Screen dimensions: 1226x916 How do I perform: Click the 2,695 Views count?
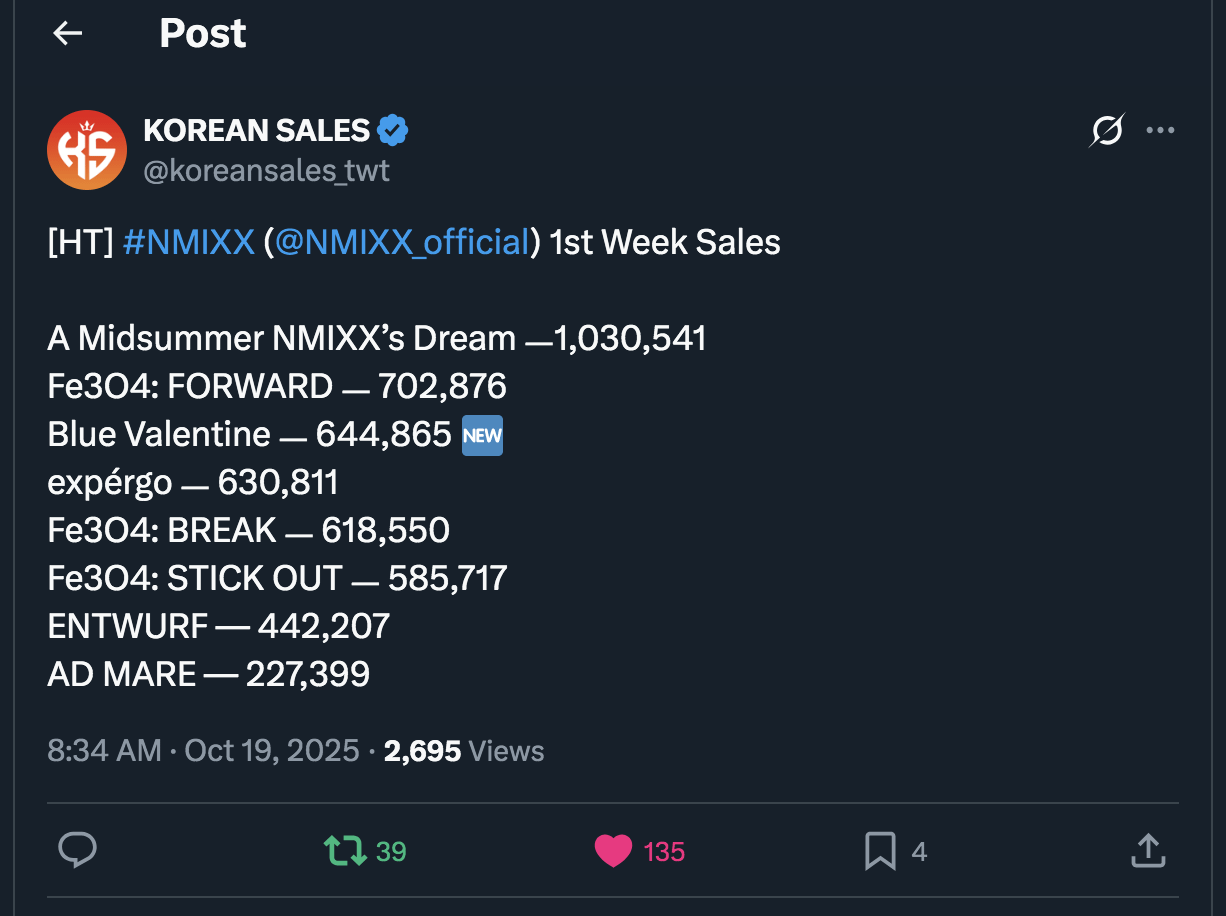[x=464, y=751]
